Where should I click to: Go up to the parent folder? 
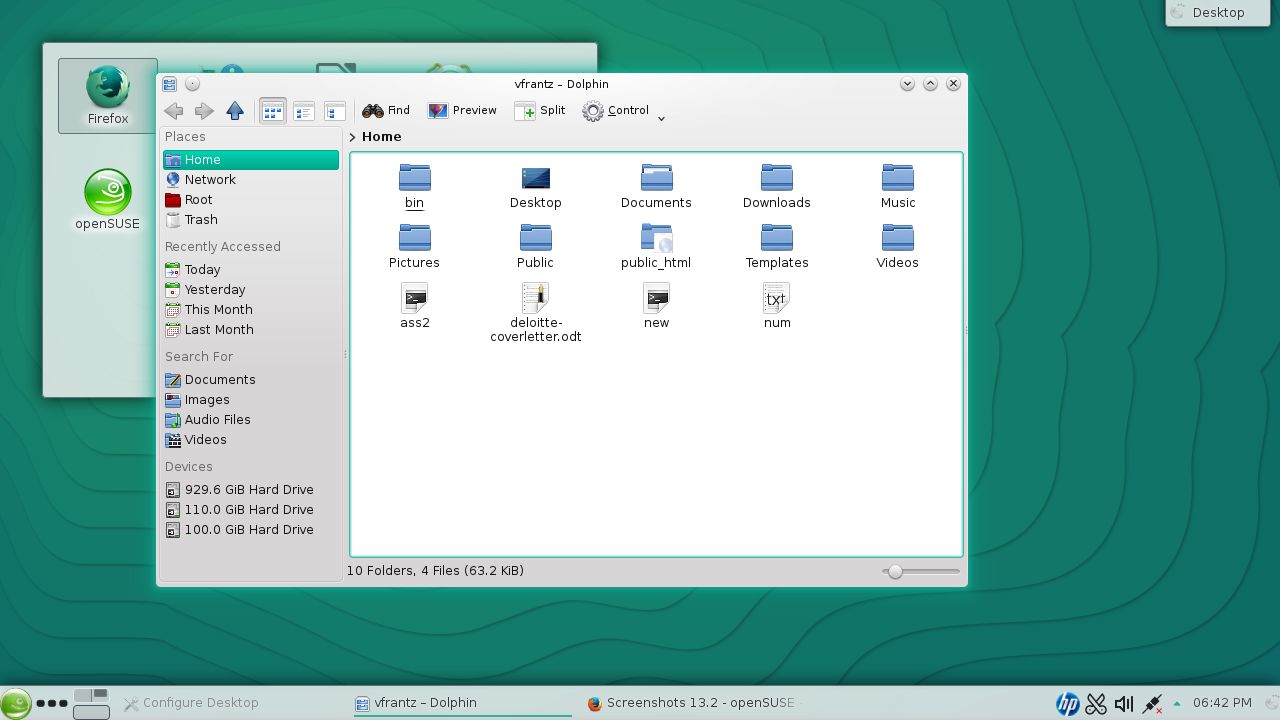(235, 111)
